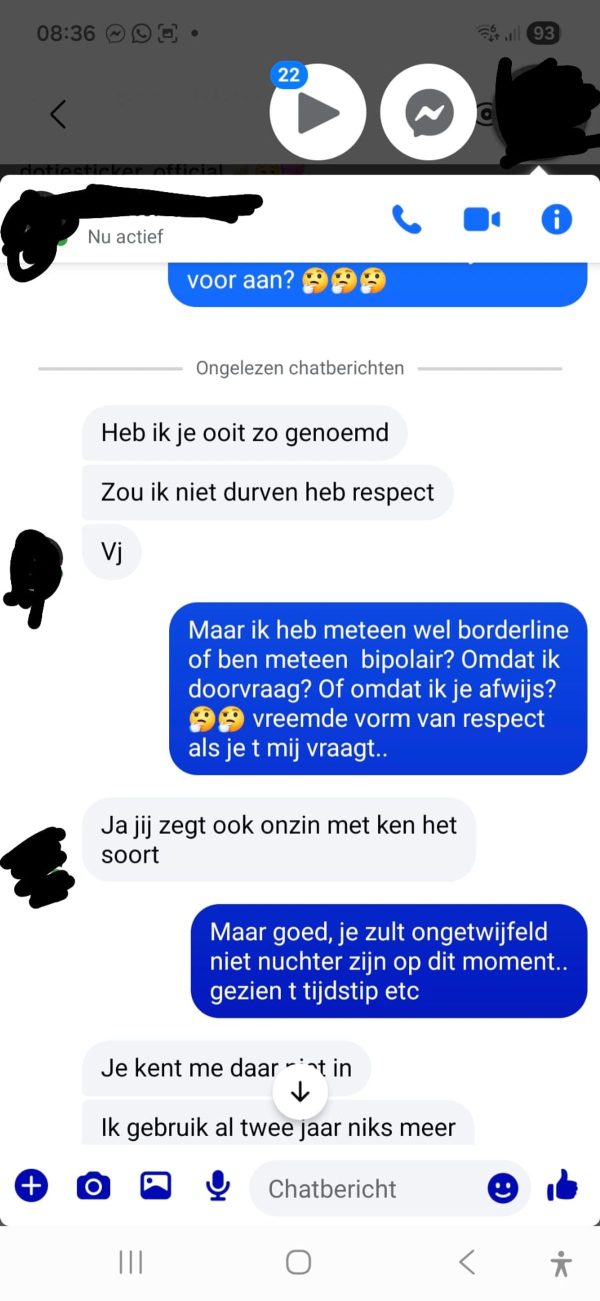600x1301 pixels.
Task: Open the camera from the chat bar
Action: [x=93, y=1186]
